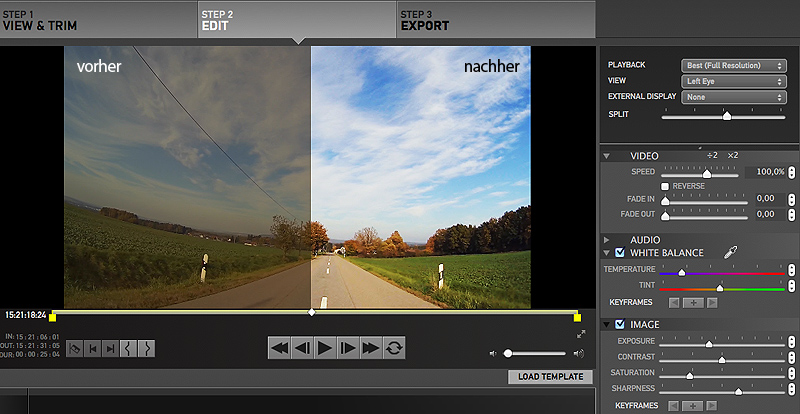Image resolution: width=800 pixels, height=414 pixels.
Task: Add a White Balance keyframe with plus button
Action: pos(694,302)
